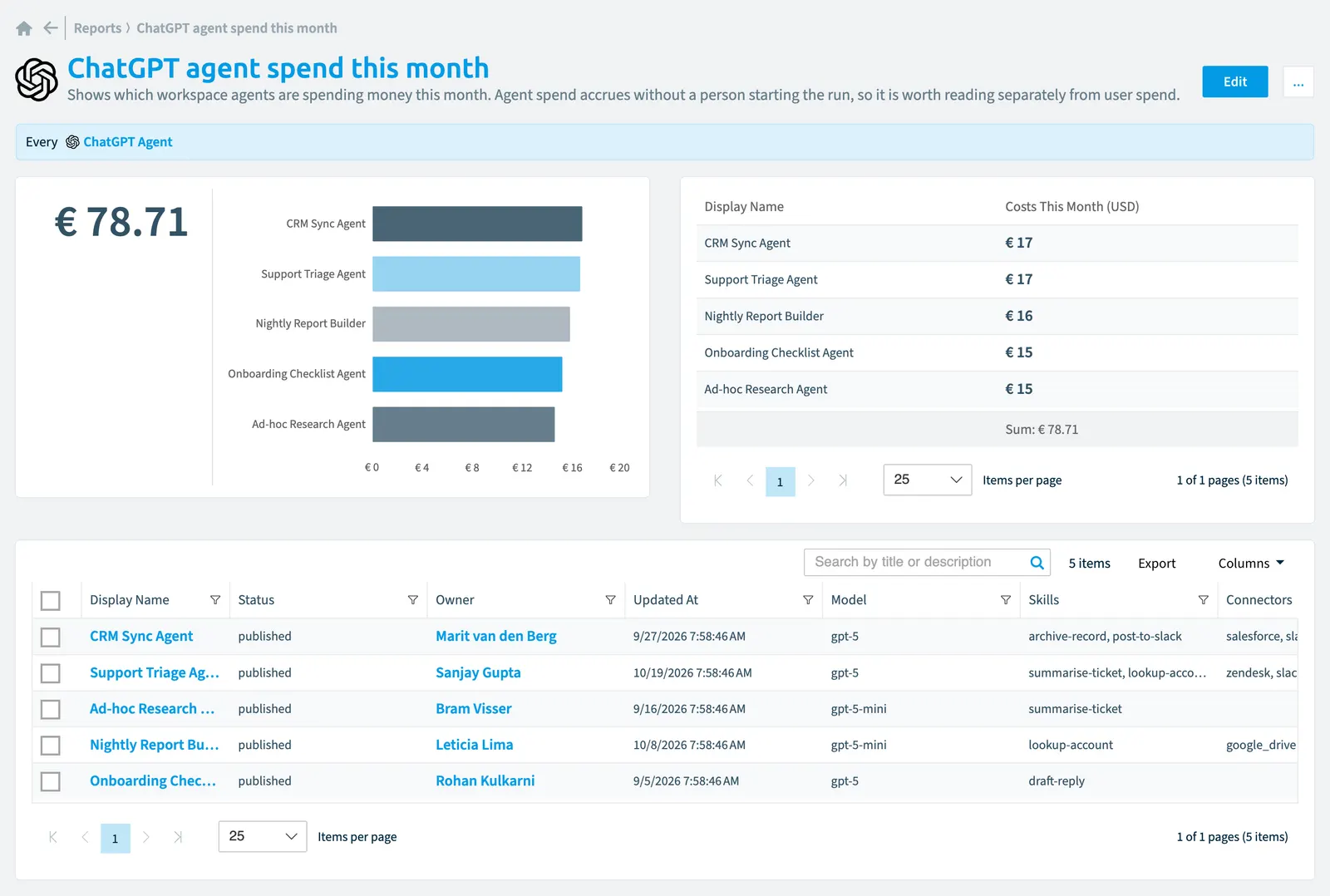Check the Ad-hoc Research row checkbox

[x=51, y=709]
